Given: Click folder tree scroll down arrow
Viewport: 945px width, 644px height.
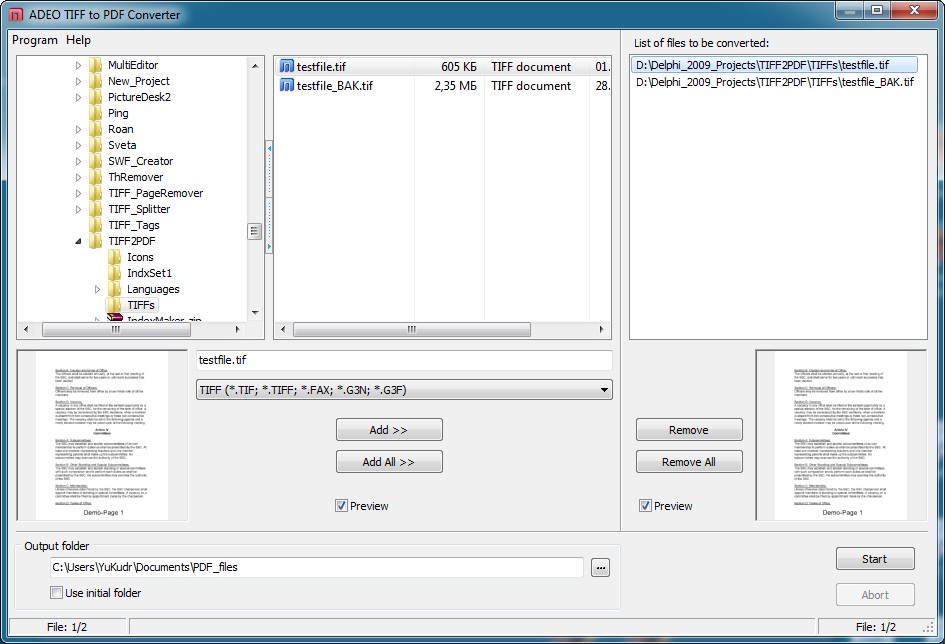Looking at the screenshot, I should coord(254,313).
